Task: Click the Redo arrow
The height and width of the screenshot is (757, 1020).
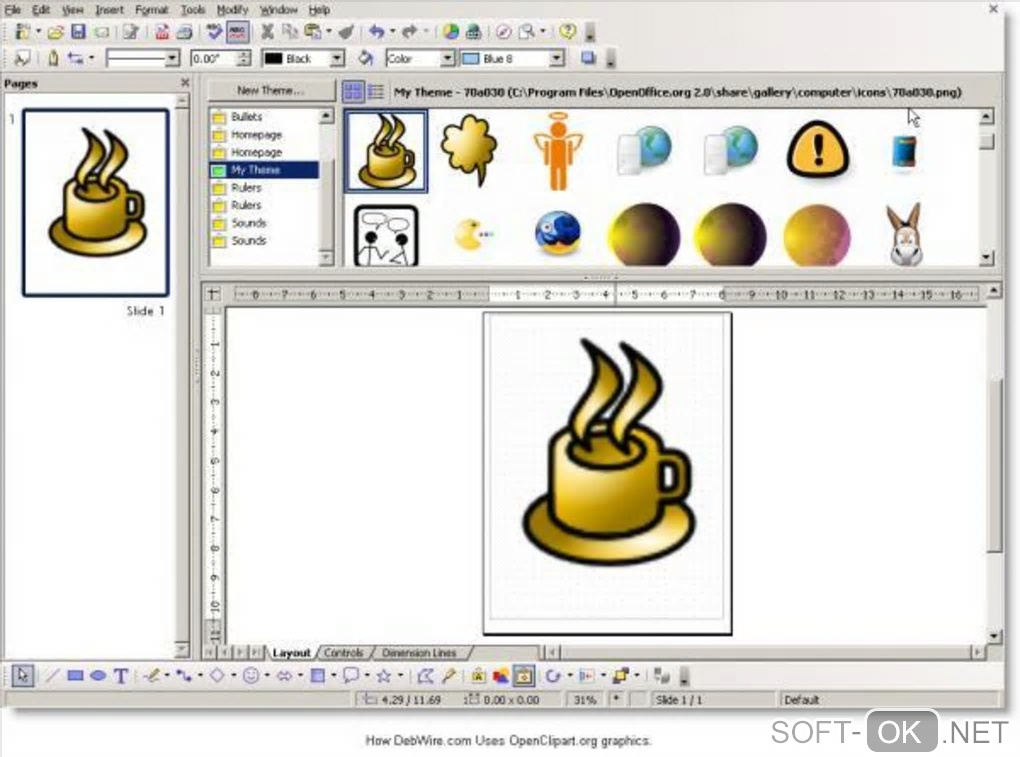Action: [409, 31]
